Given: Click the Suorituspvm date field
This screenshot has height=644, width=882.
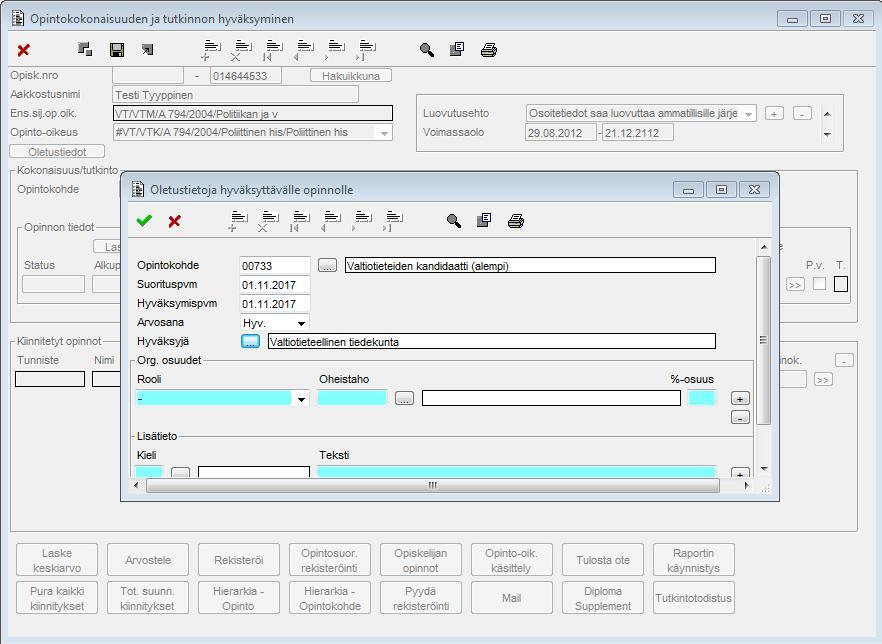Looking at the screenshot, I should pyautogui.click(x=274, y=285).
